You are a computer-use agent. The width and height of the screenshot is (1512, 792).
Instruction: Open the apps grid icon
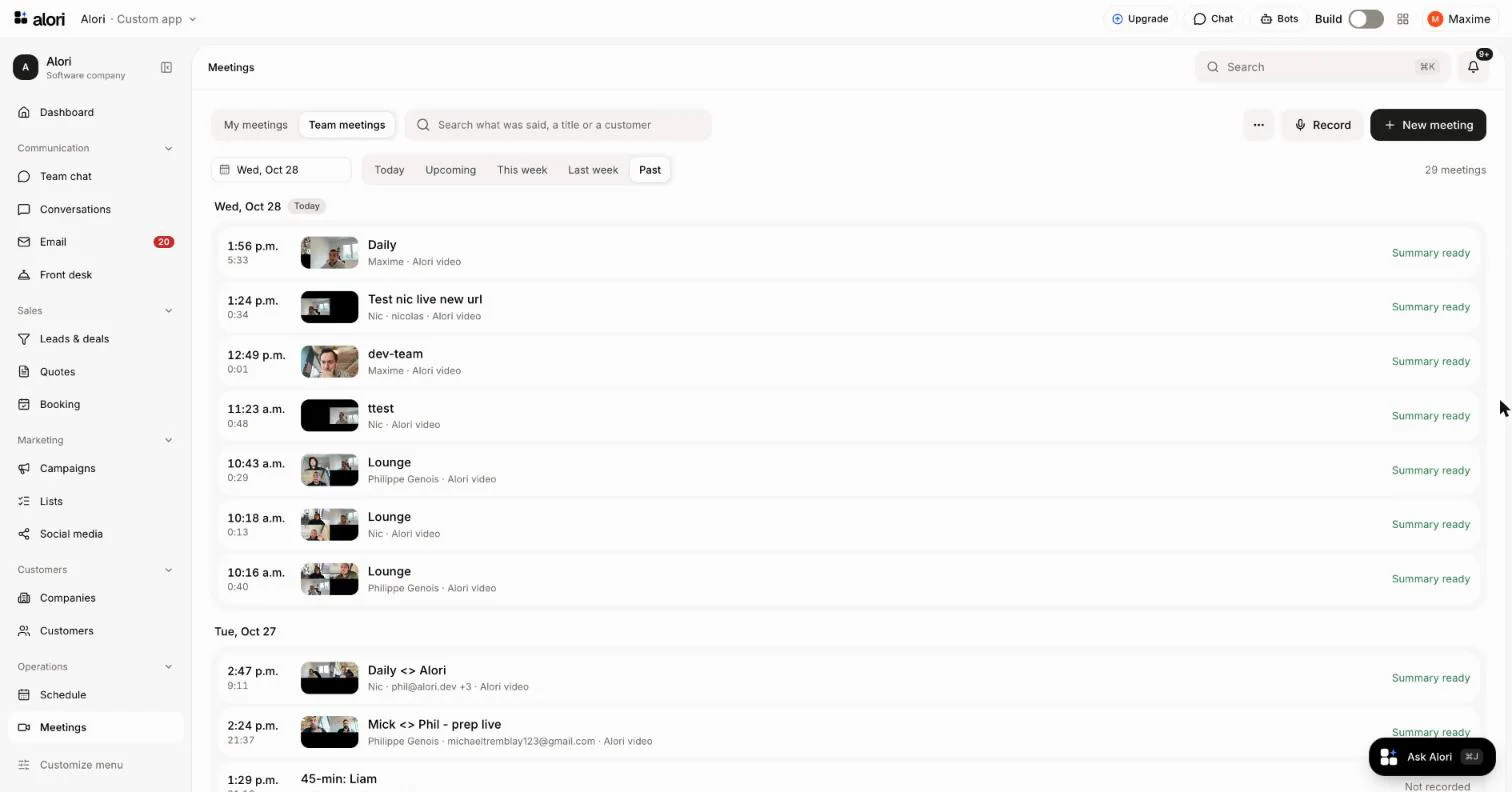pyautogui.click(x=1403, y=19)
